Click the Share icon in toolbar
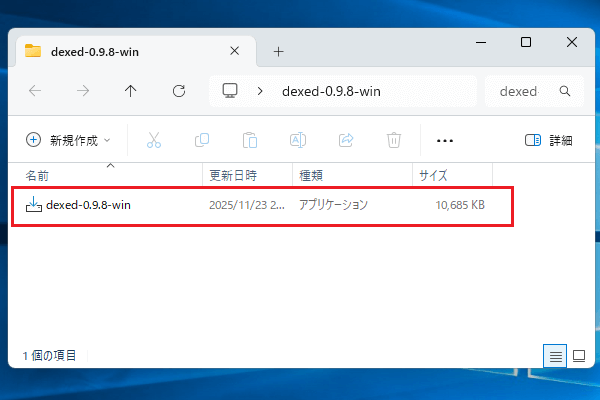The image size is (600, 400). (347, 141)
